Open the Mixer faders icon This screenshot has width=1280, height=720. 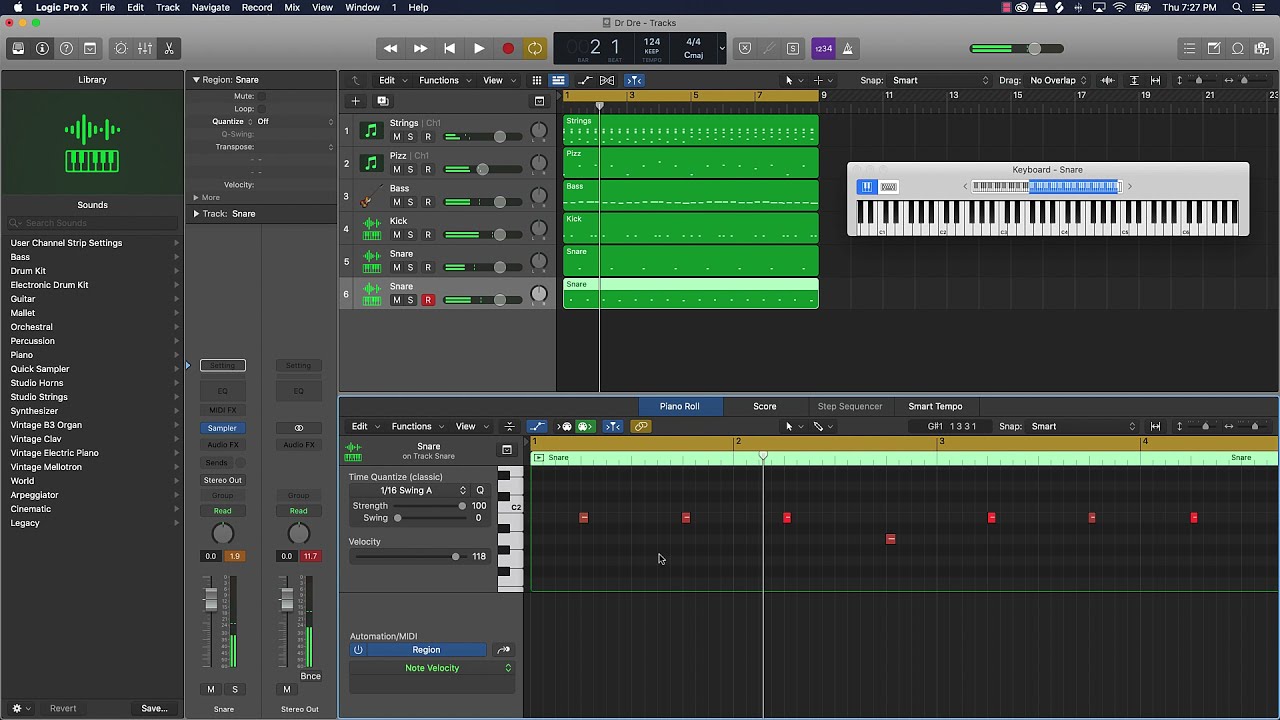(x=145, y=48)
